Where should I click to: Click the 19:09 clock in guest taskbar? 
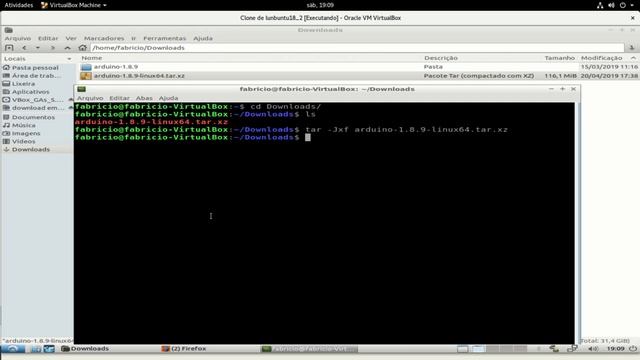615,349
